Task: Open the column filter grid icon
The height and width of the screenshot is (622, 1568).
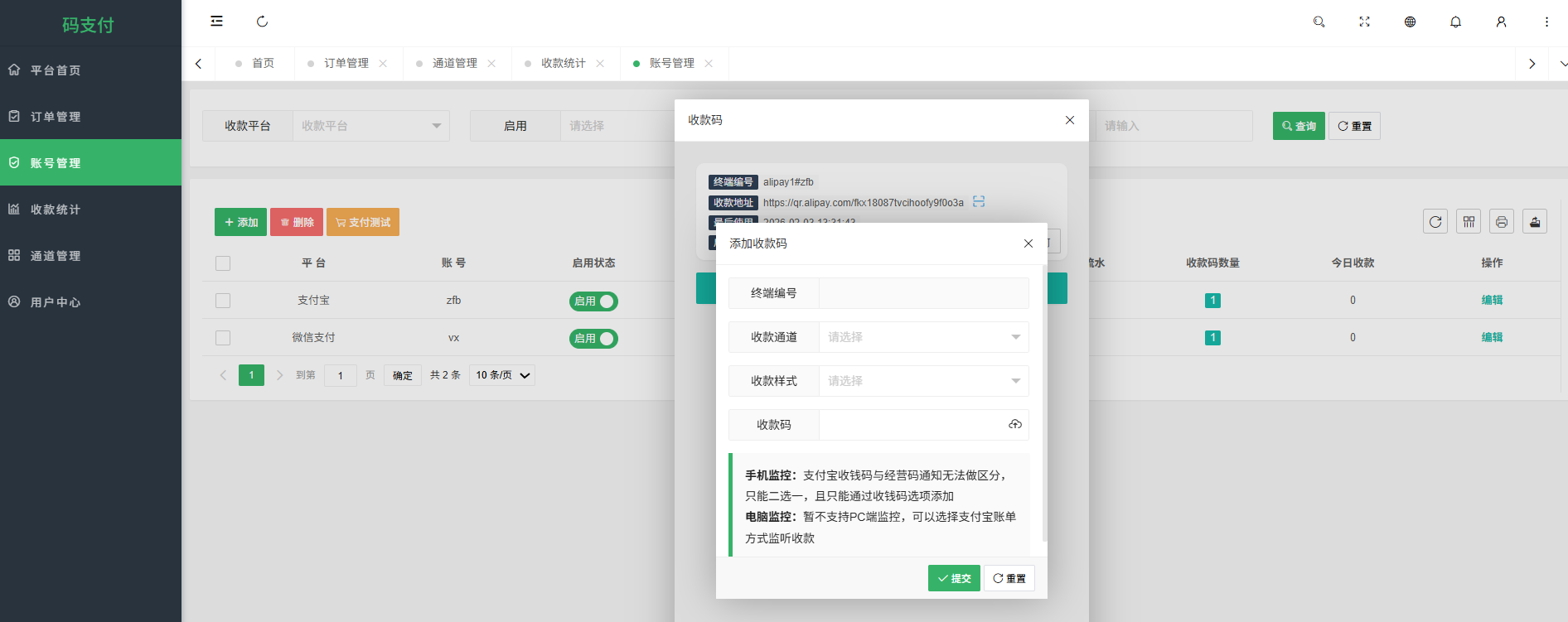Action: [x=1469, y=221]
